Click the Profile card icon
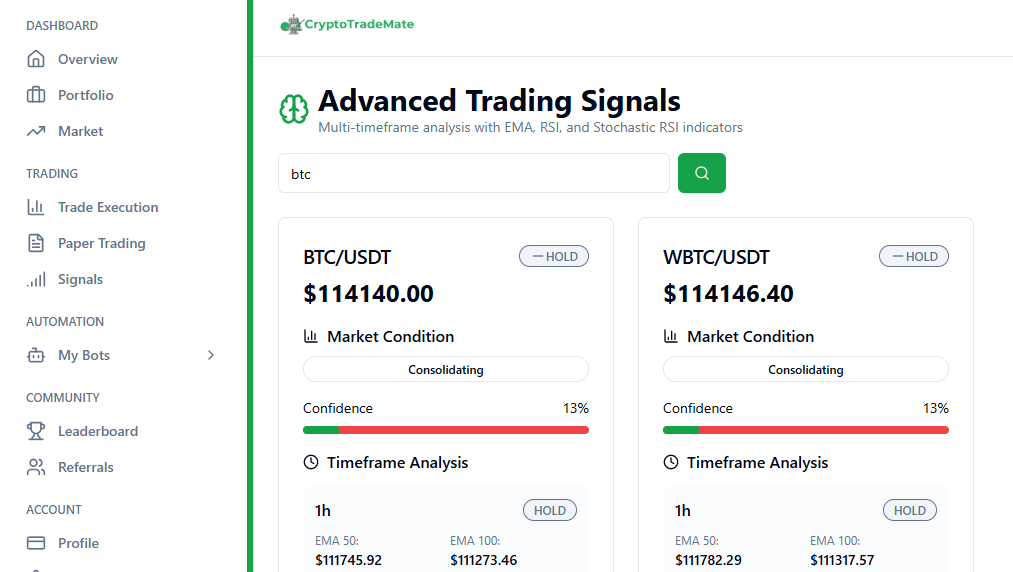1013x572 pixels. click(36, 543)
